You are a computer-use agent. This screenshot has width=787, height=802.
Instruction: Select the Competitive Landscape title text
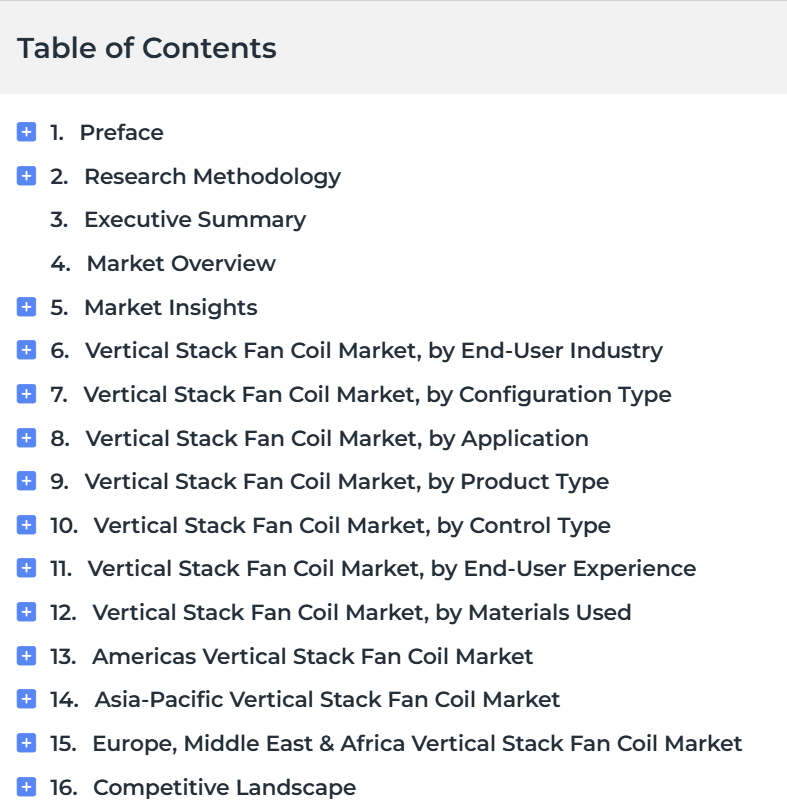click(x=224, y=787)
